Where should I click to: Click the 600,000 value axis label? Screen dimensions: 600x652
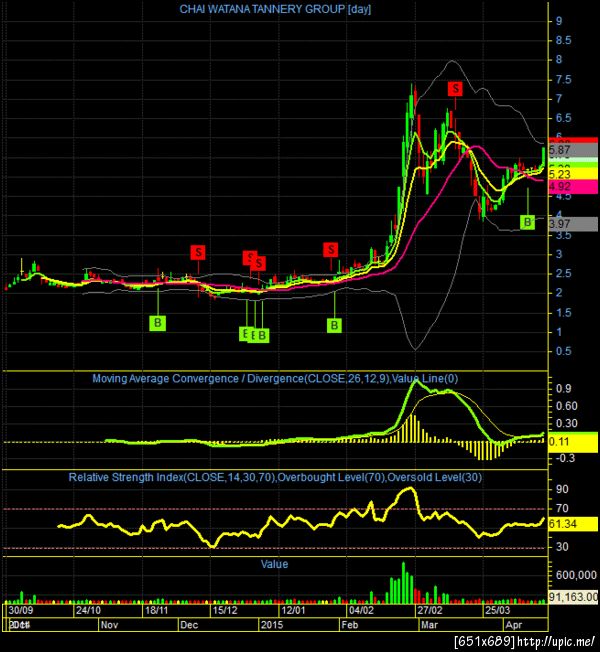tap(576, 575)
